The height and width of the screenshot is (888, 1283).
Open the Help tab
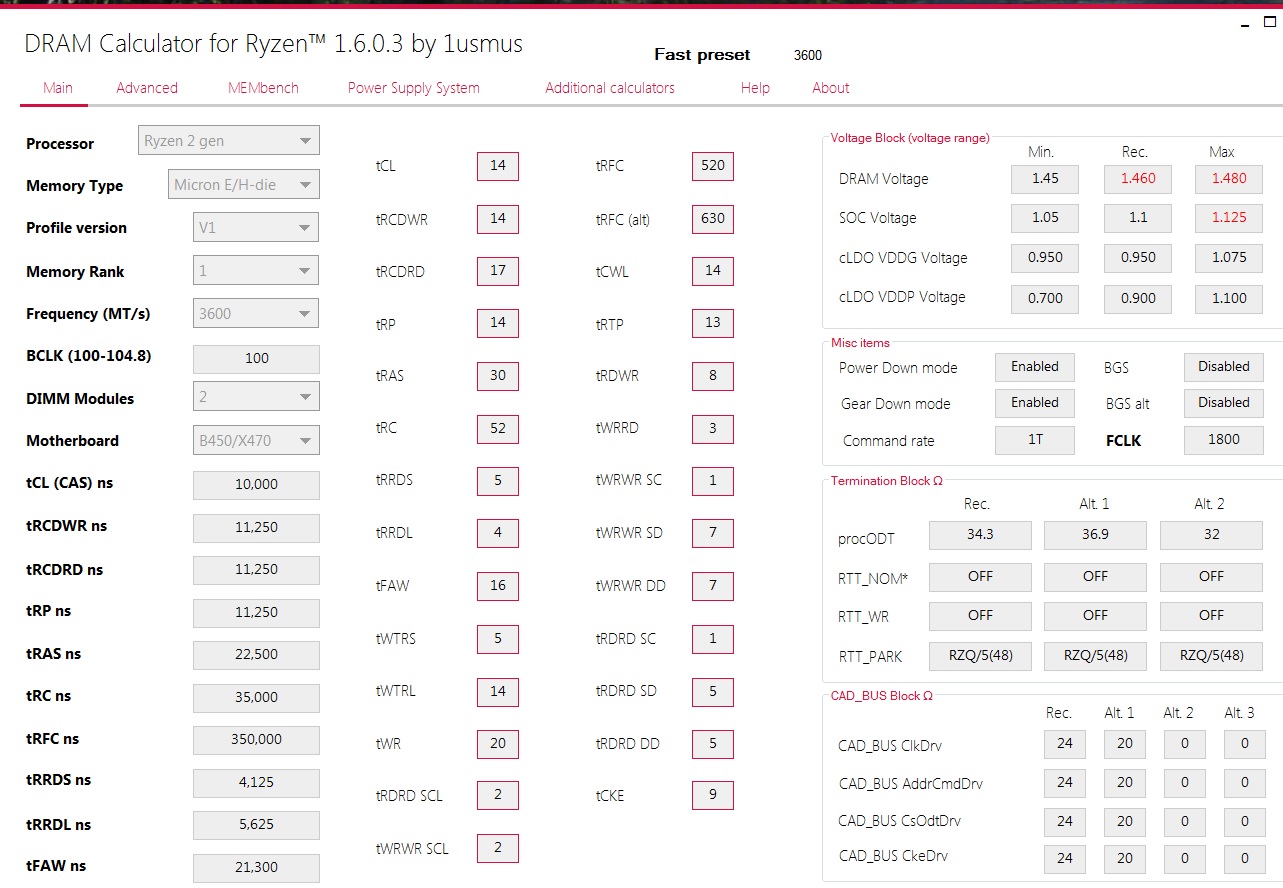click(755, 88)
